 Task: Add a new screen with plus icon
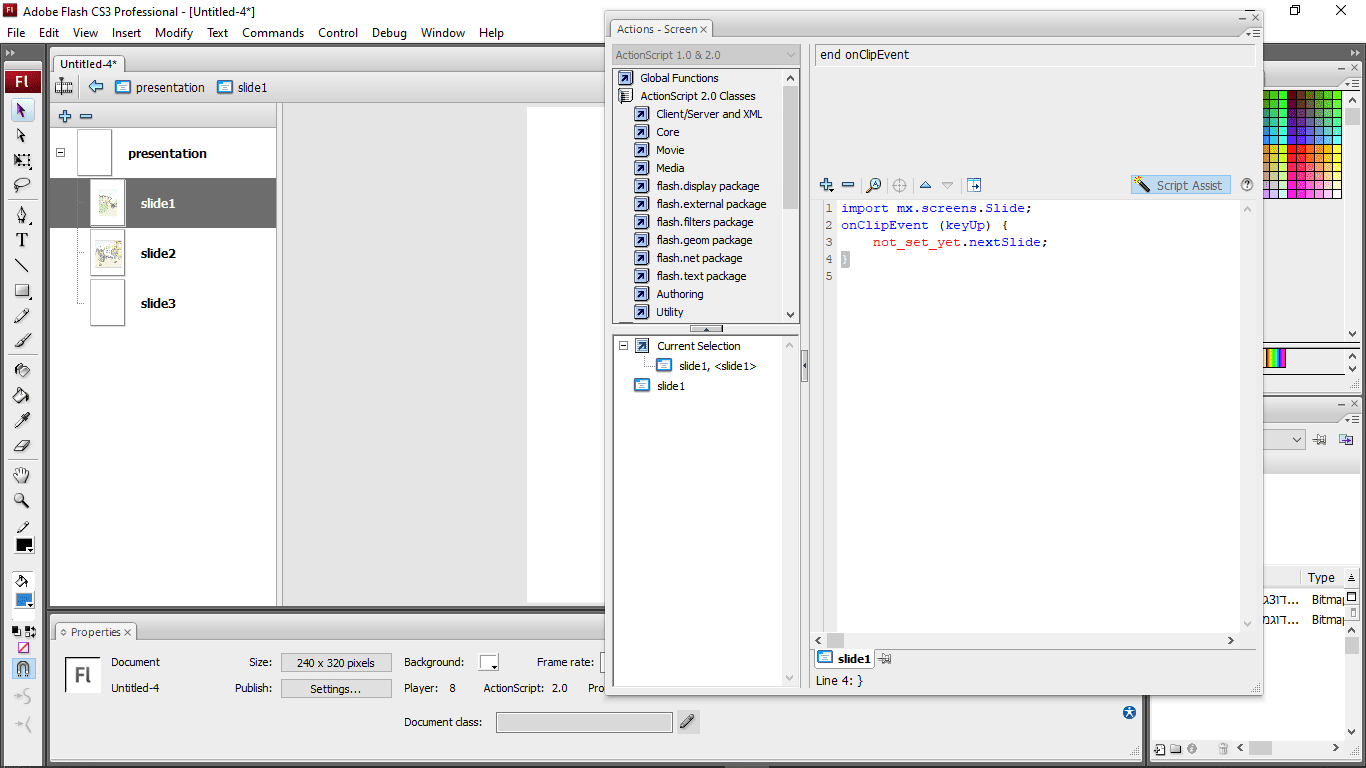pyautogui.click(x=65, y=116)
